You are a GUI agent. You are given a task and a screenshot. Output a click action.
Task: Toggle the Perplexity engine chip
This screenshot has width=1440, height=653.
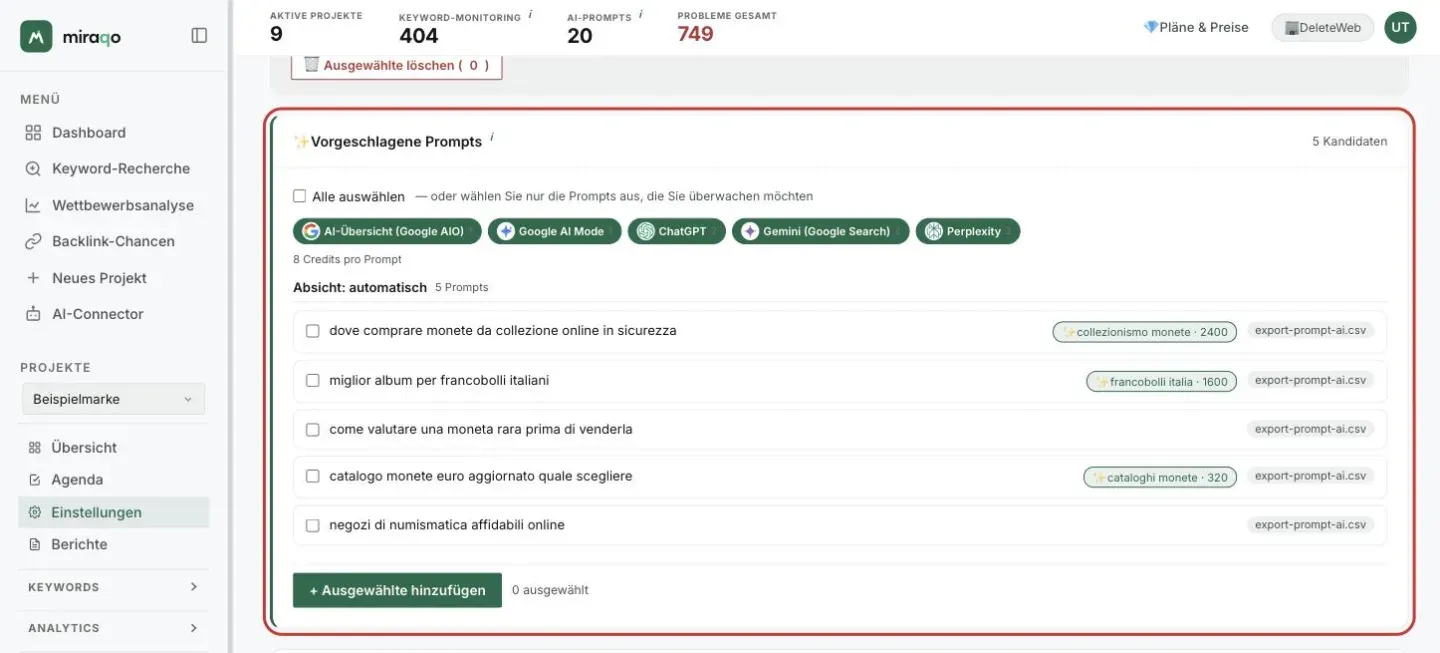coord(968,231)
